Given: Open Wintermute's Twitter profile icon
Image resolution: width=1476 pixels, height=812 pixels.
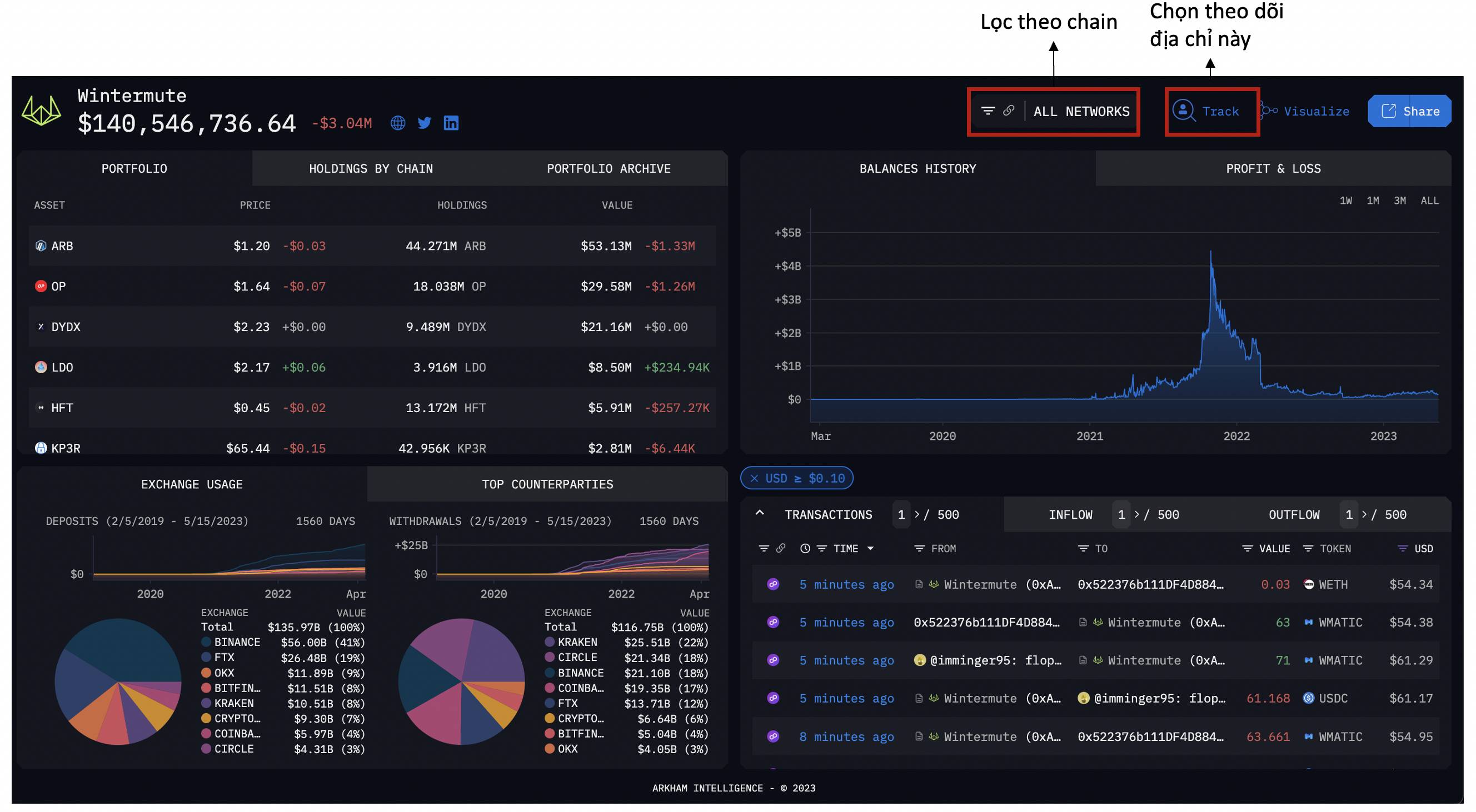Looking at the screenshot, I should [x=425, y=123].
